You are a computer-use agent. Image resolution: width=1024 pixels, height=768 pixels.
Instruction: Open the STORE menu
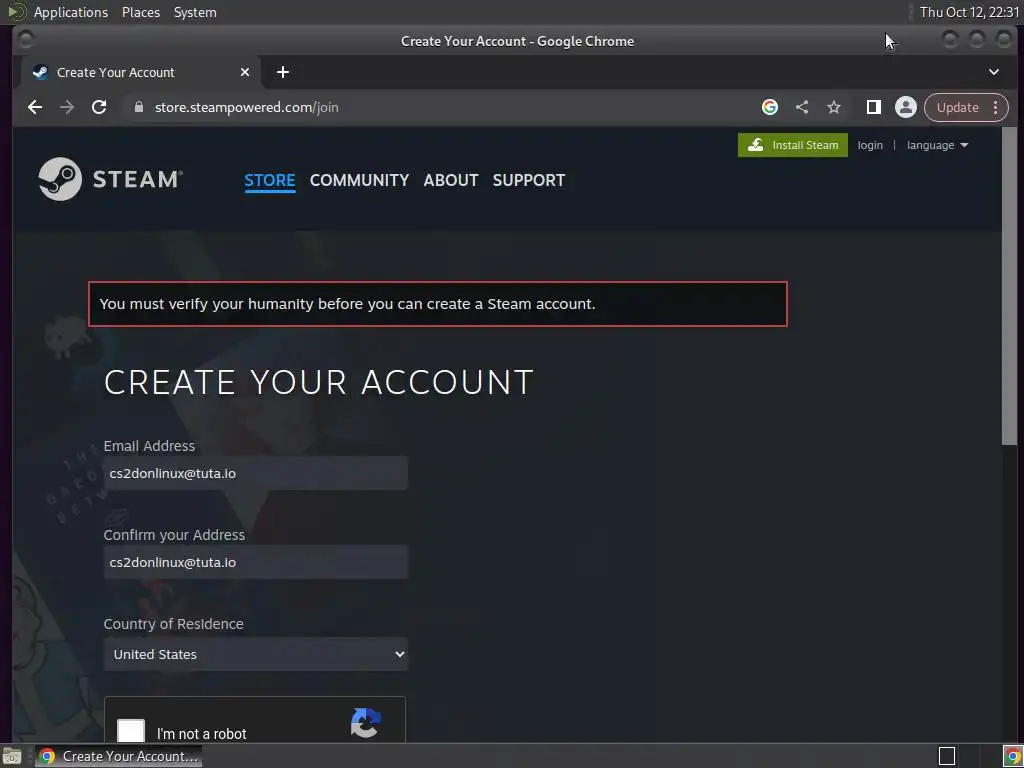point(270,180)
